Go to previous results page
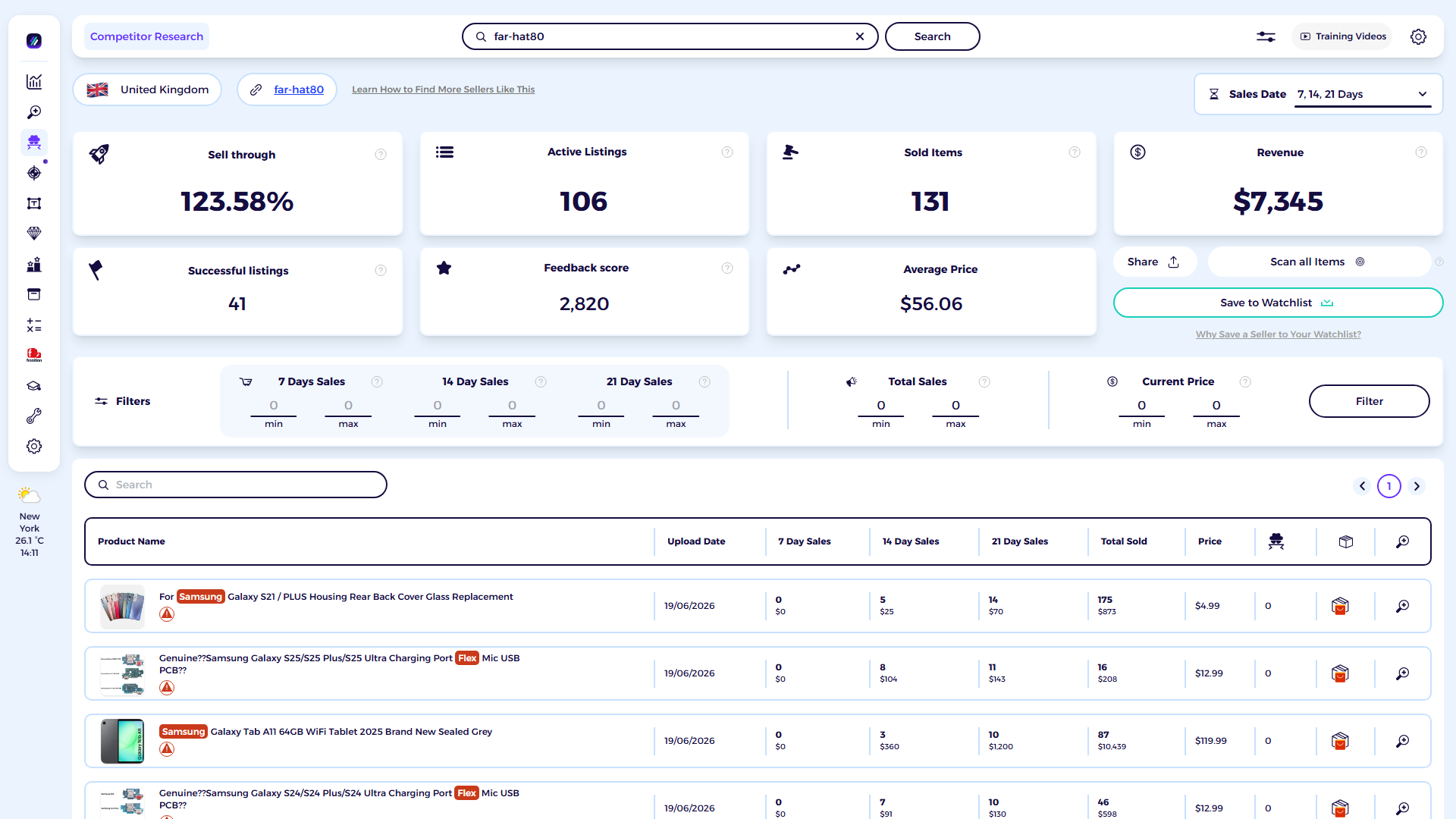The image size is (1456, 819). (1362, 486)
